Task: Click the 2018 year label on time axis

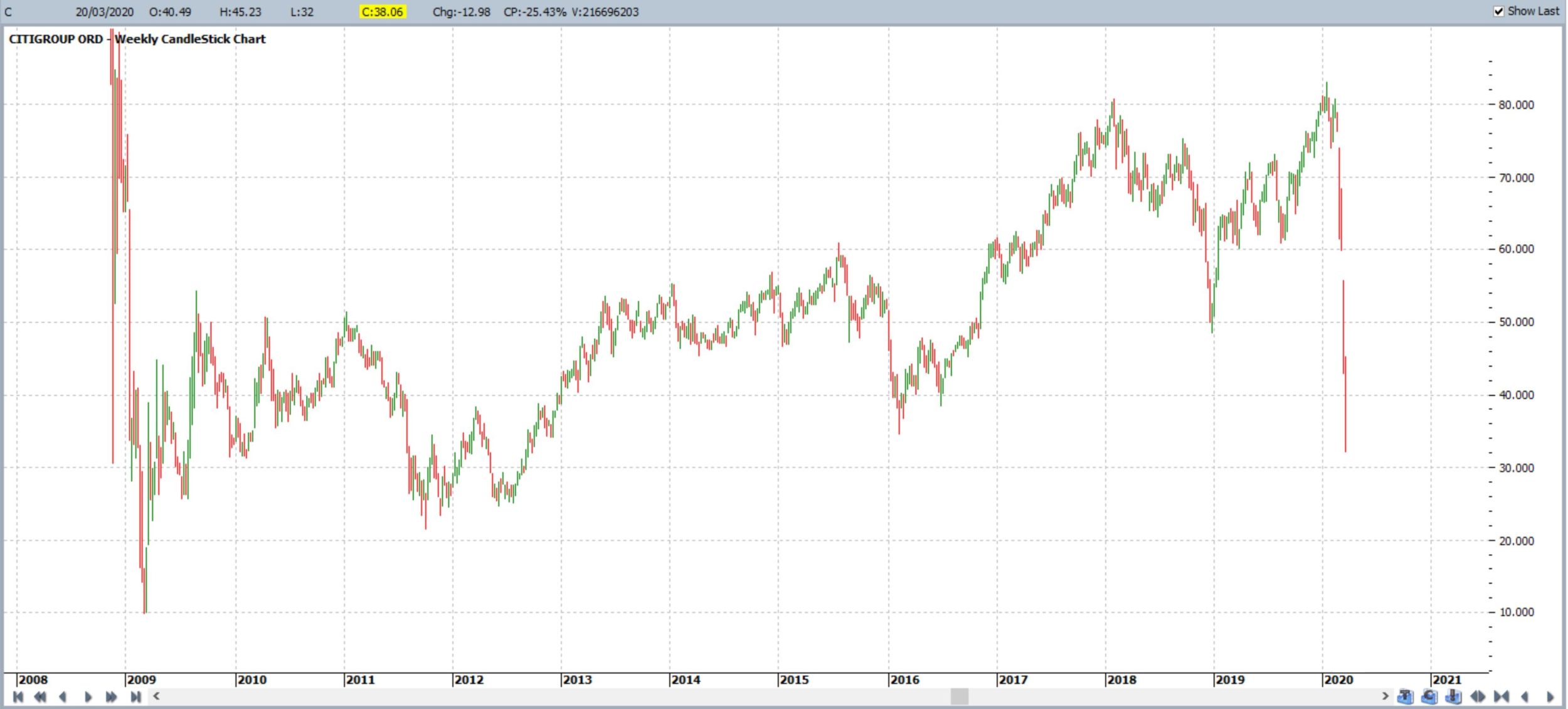Action: pos(1121,680)
